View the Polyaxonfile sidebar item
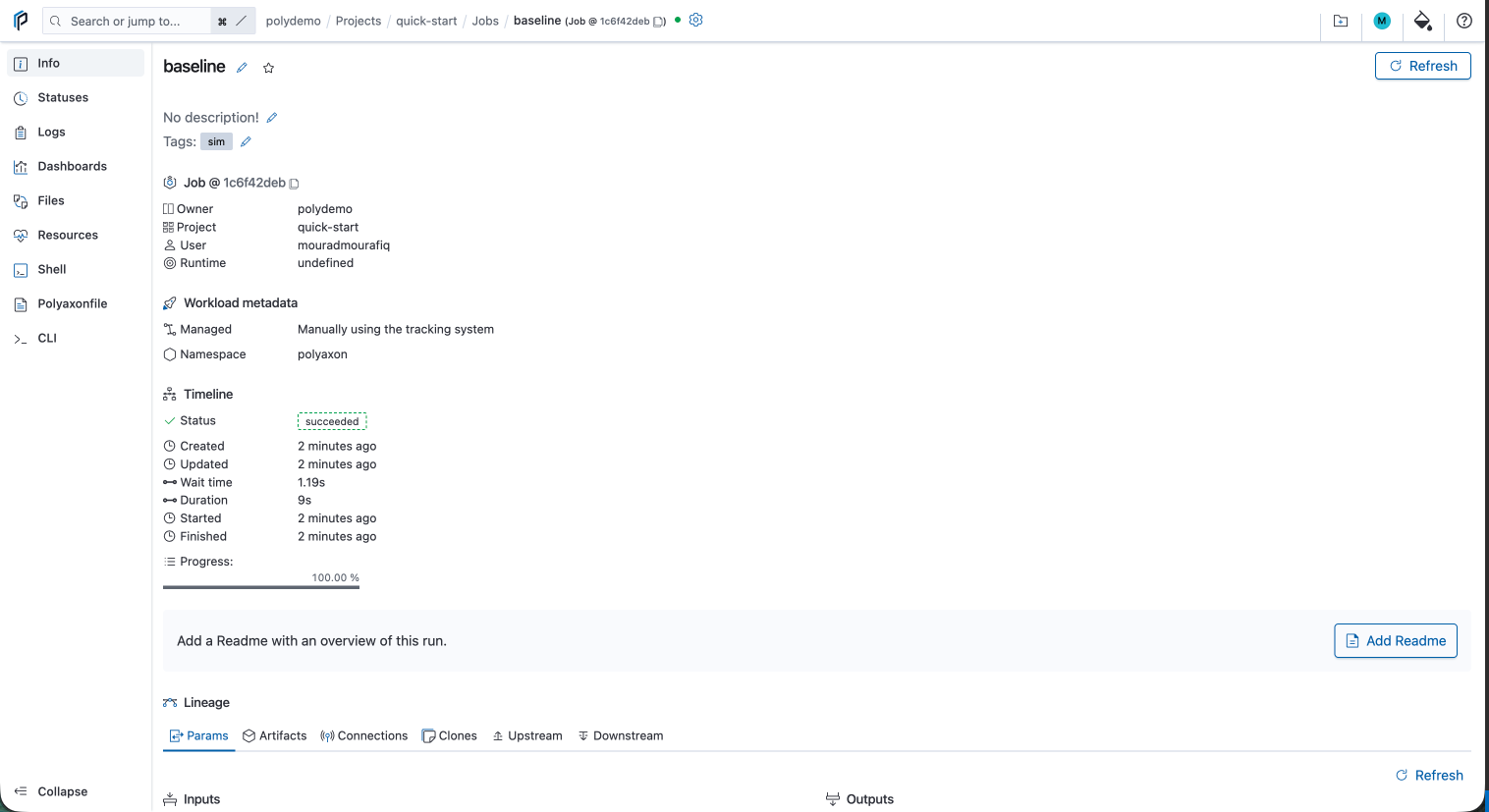Image resolution: width=1489 pixels, height=812 pixels. click(76, 303)
